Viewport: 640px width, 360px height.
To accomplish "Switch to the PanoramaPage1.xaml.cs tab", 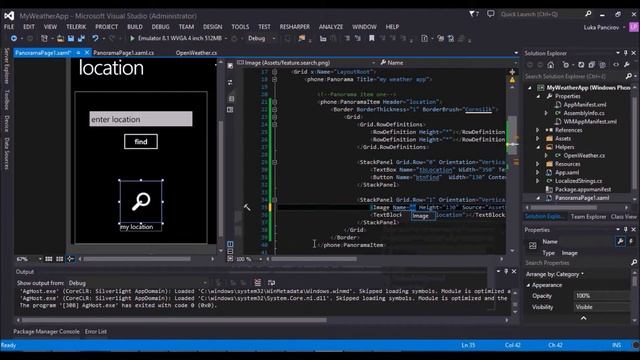I will (x=123, y=53).
